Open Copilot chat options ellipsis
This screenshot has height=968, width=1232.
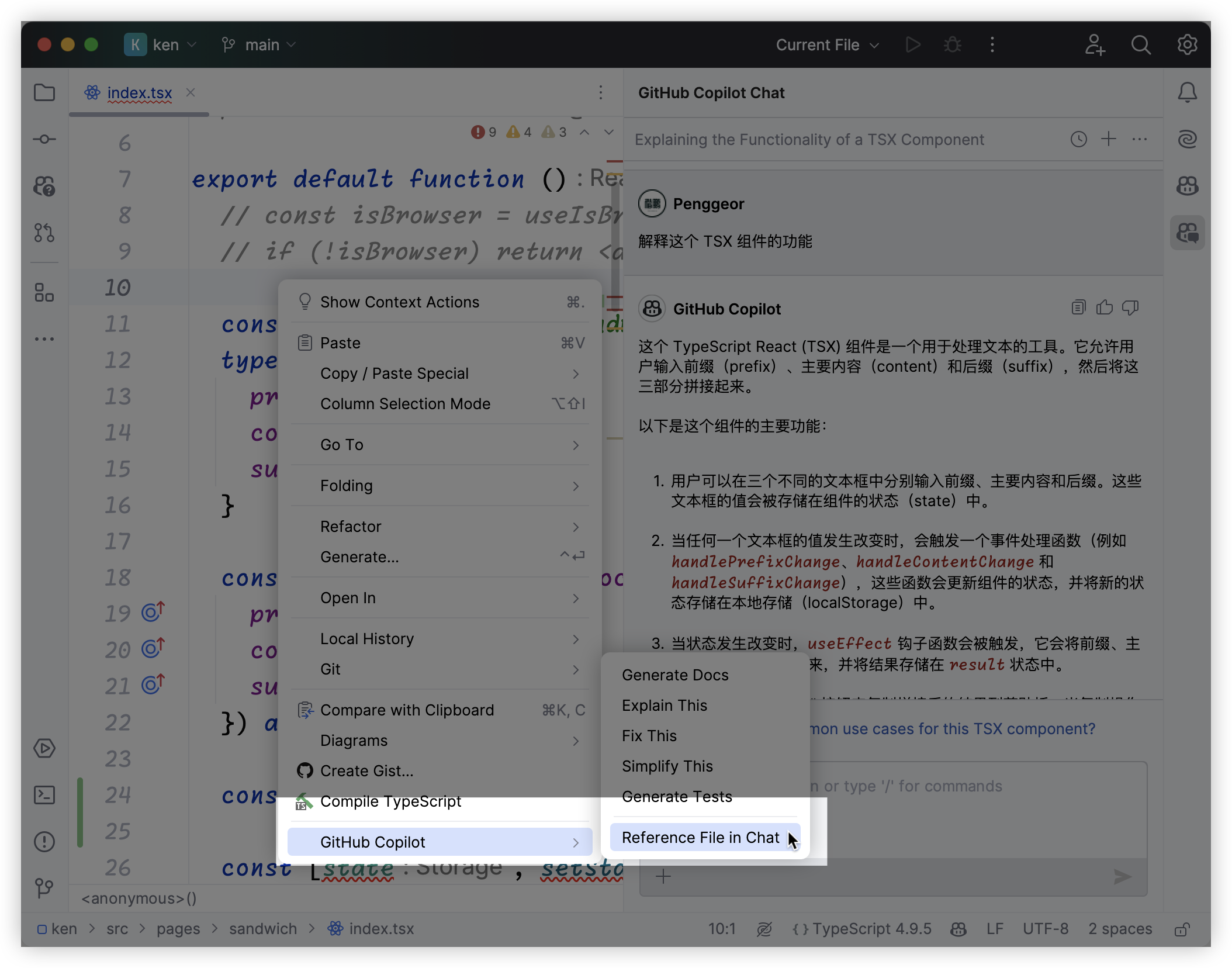point(1139,139)
